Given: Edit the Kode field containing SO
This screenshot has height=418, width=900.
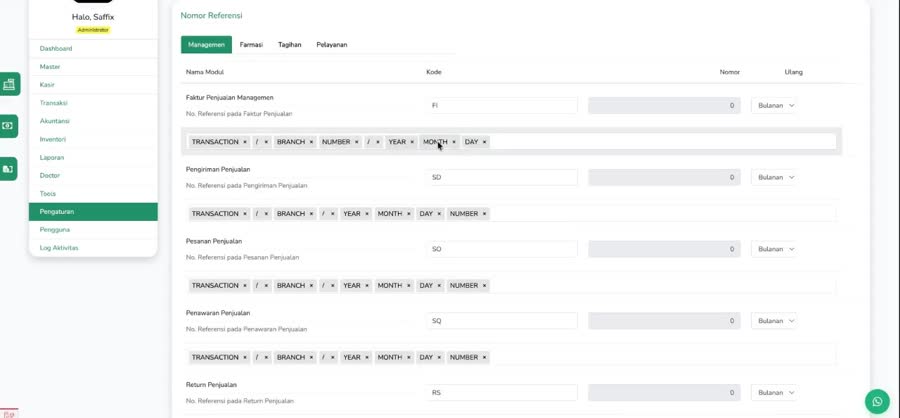Looking at the screenshot, I should [502, 249].
